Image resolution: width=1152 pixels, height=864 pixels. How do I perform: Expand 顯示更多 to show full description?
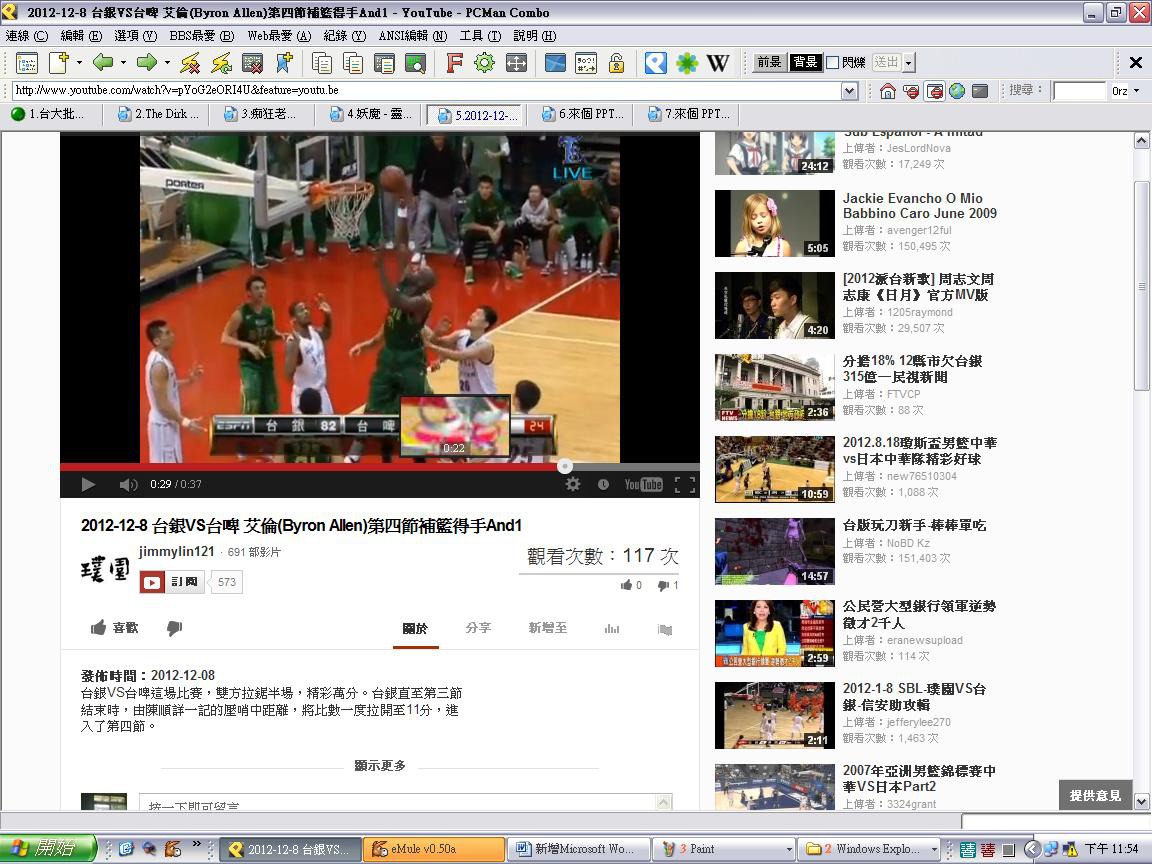(380, 766)
